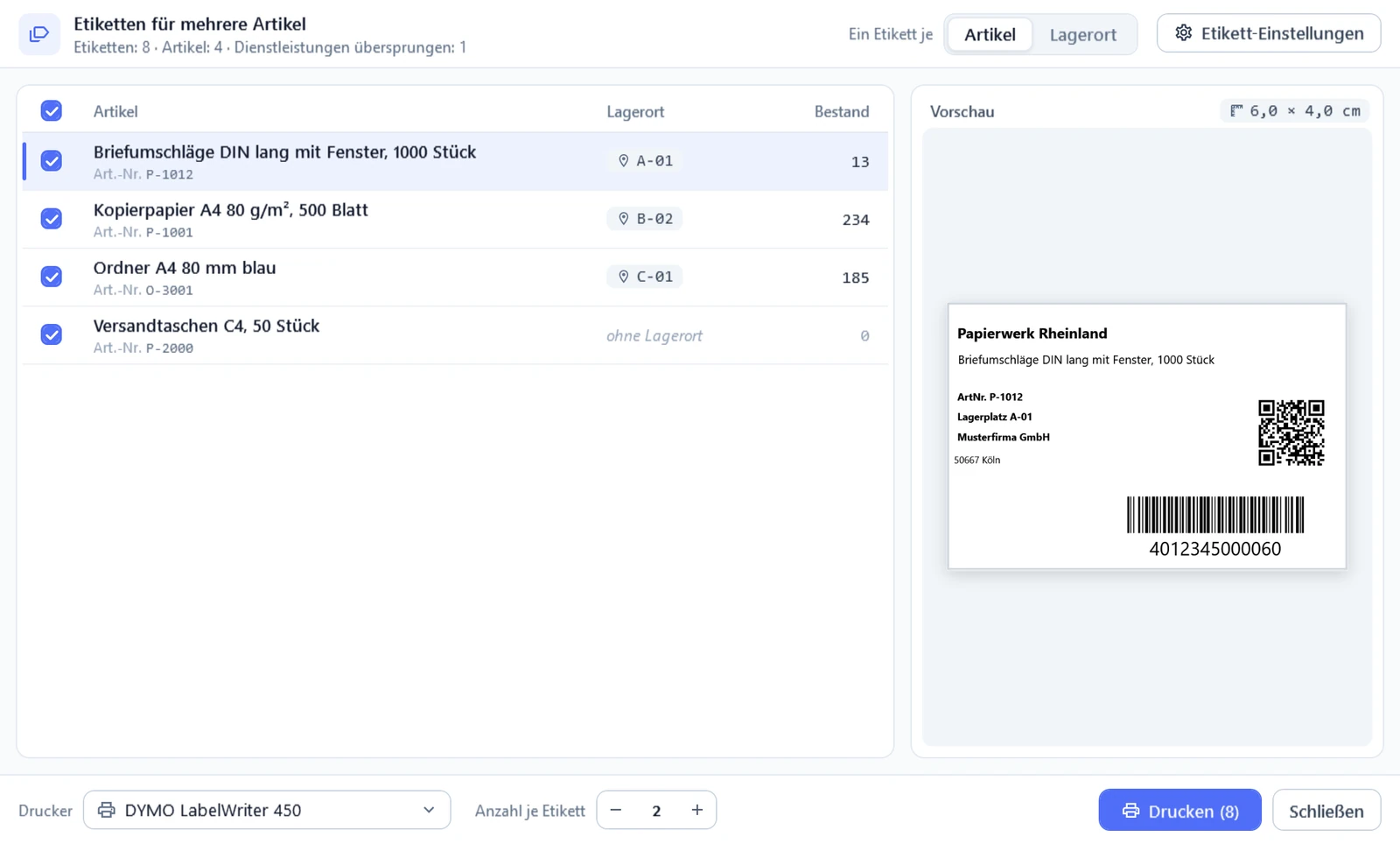
Task: Click the Lagerort column header
Action: click(635, 111)
